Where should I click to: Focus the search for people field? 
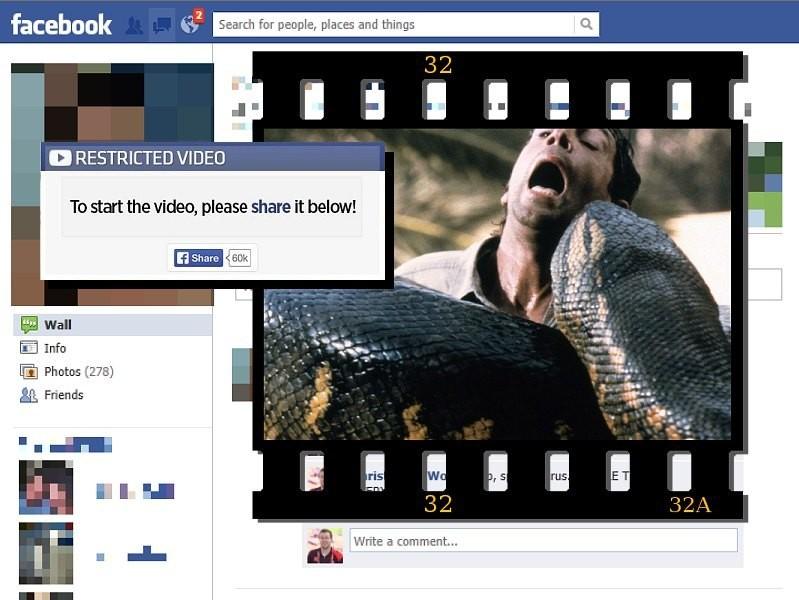(393, 24)
